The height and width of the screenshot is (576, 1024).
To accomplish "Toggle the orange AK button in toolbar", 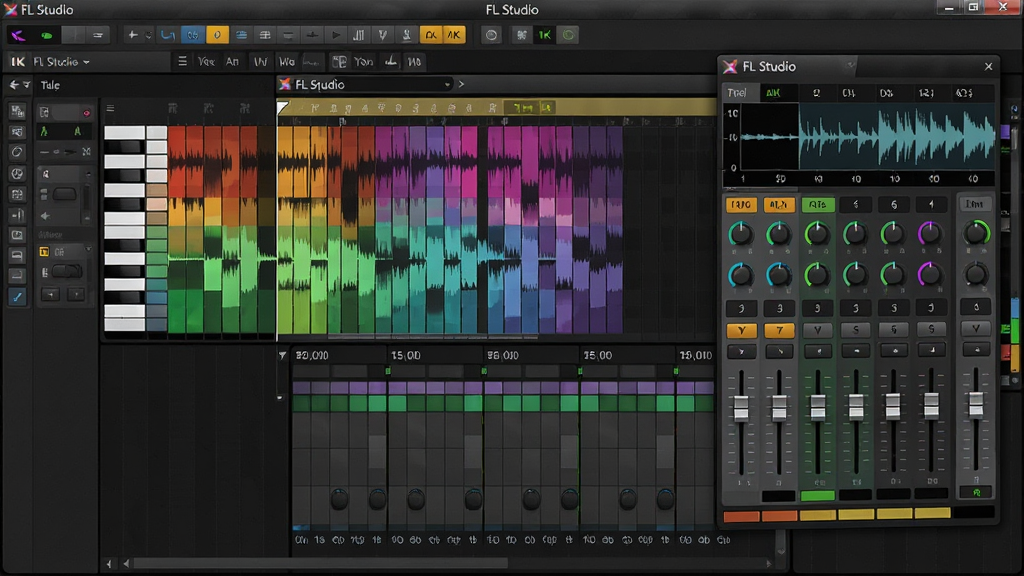I will (454, 35).
